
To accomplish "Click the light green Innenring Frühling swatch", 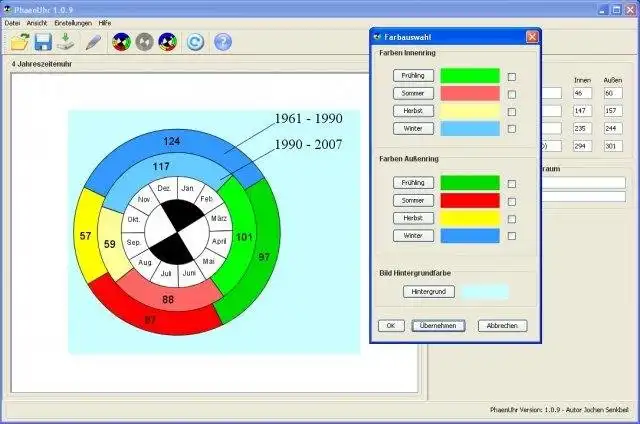I will tap(470, 76).
